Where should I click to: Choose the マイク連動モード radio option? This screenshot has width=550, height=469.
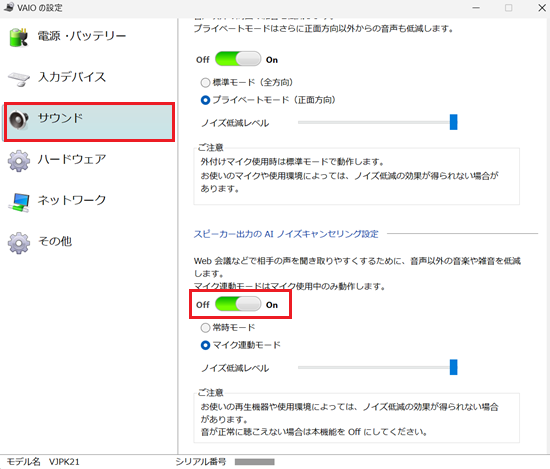[x=205, y=345]
